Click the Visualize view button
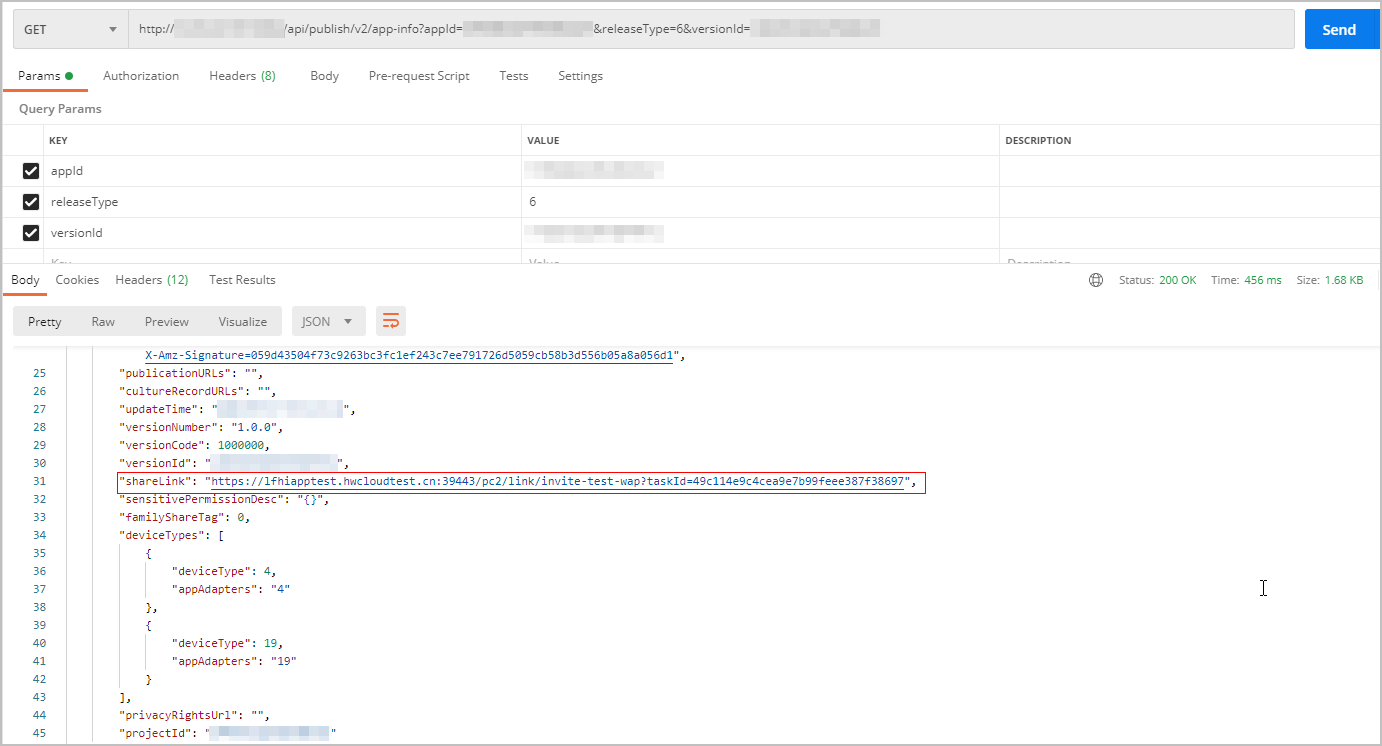This screenshot has width=1382, height=746. [x=243, y=321]
